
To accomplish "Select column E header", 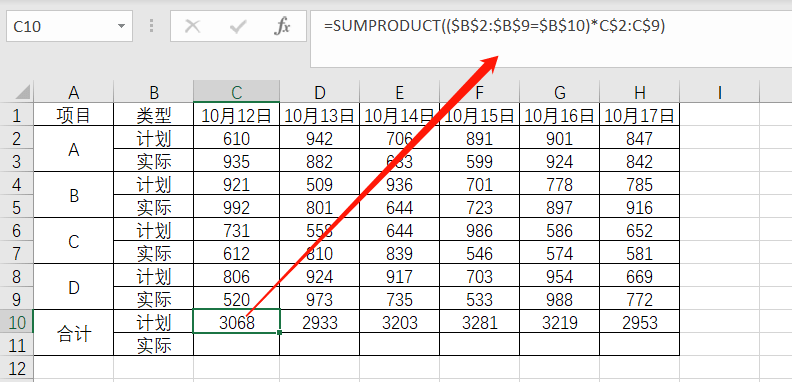I will pyautogui.click(x=400, y=92).
